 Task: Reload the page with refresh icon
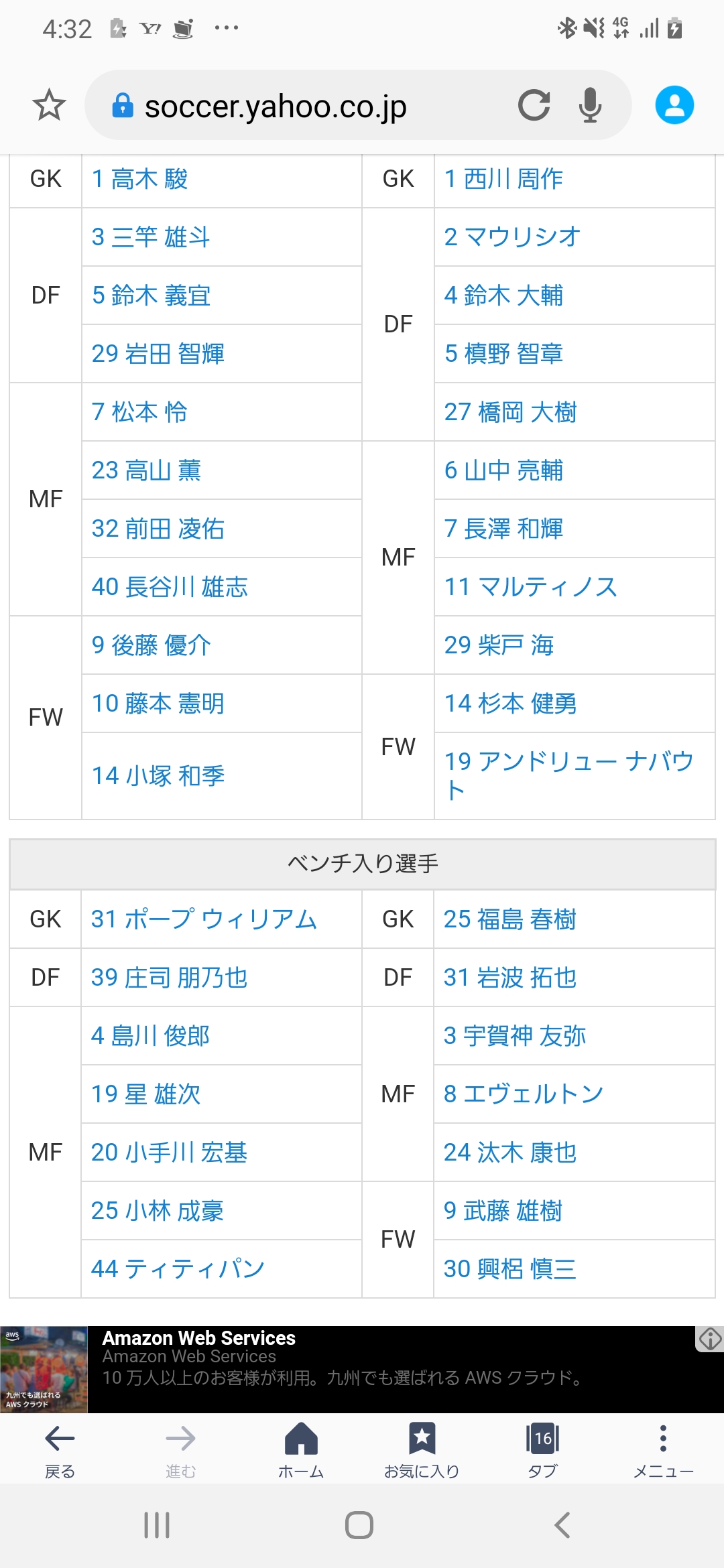click(x=534, y=105)
